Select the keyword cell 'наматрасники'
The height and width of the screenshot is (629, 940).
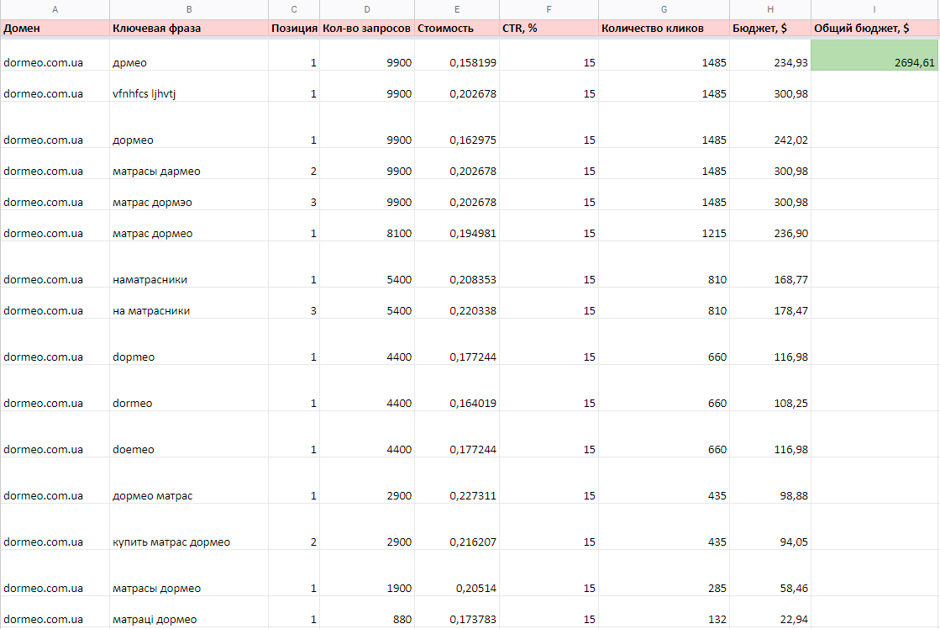[189, 264]
